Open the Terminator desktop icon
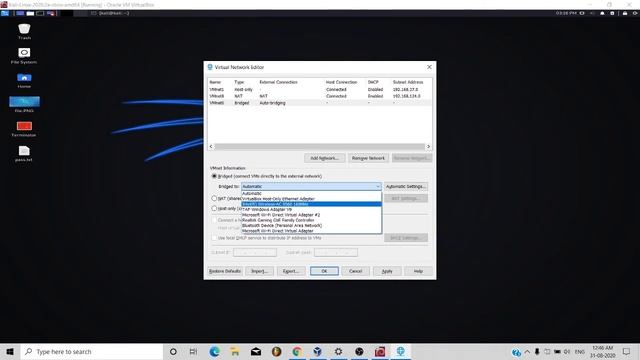 24,129
